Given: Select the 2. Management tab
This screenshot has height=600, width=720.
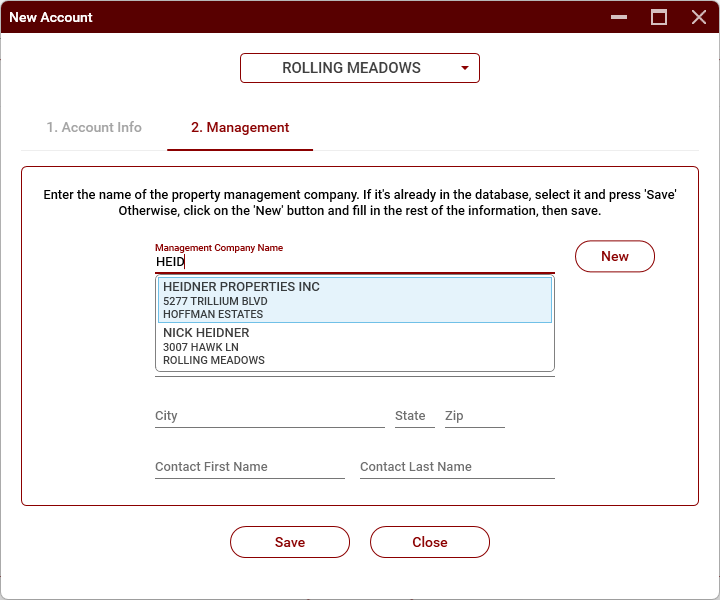Looking at the screenshot, I should pyautogui.click(x=240, y=128).
